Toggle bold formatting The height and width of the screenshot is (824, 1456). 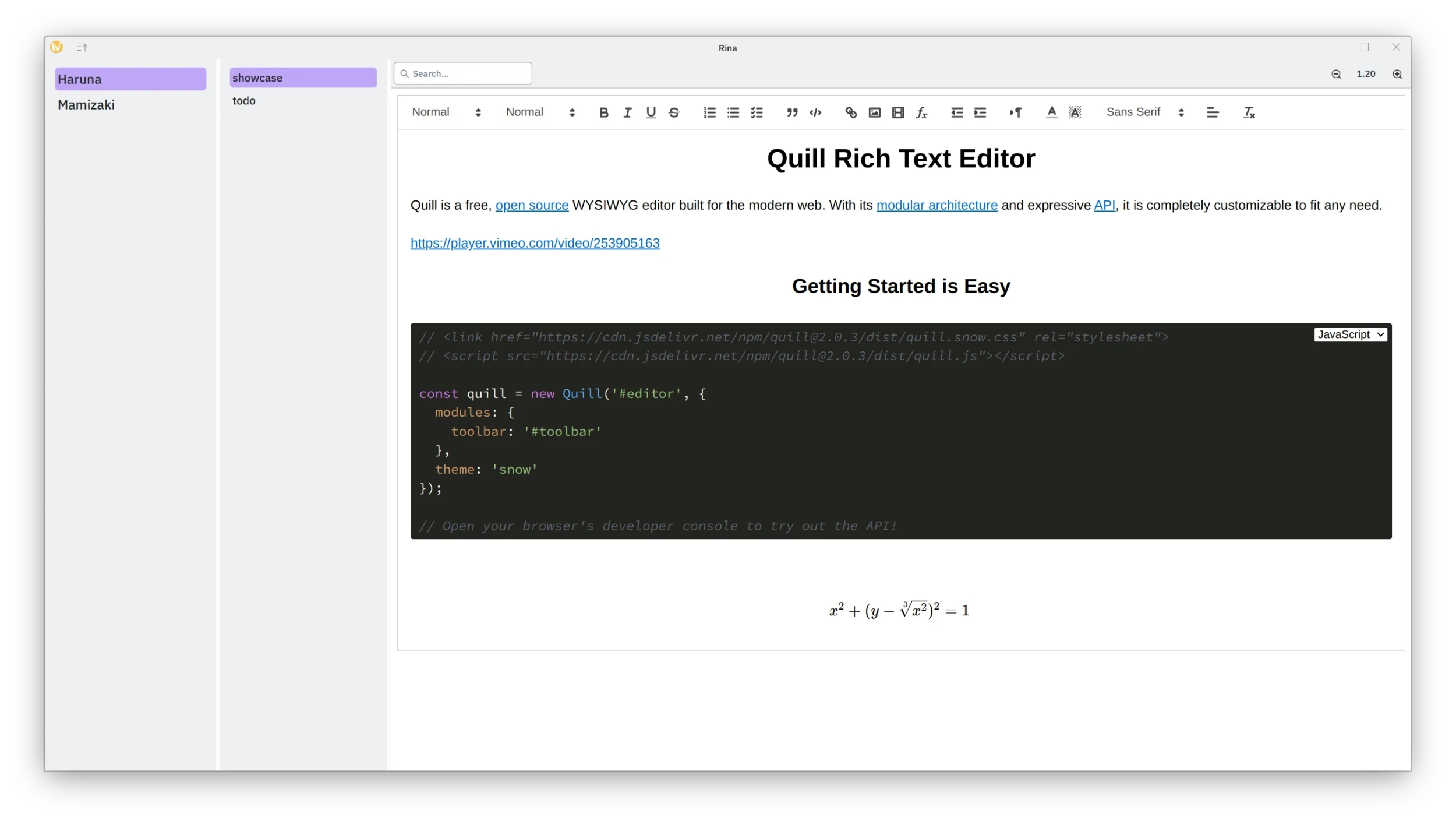pyautogui.click(x=603, y=112)
